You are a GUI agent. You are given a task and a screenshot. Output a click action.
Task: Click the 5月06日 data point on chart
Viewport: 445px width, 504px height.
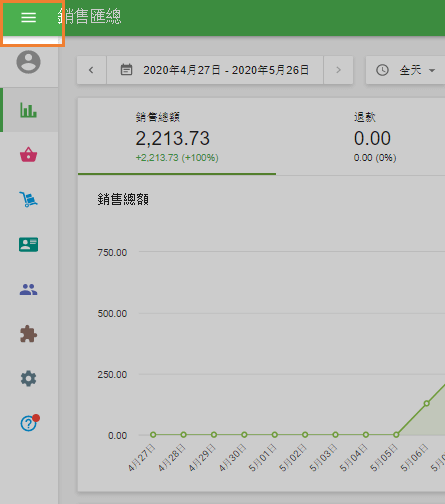[426, 403]
